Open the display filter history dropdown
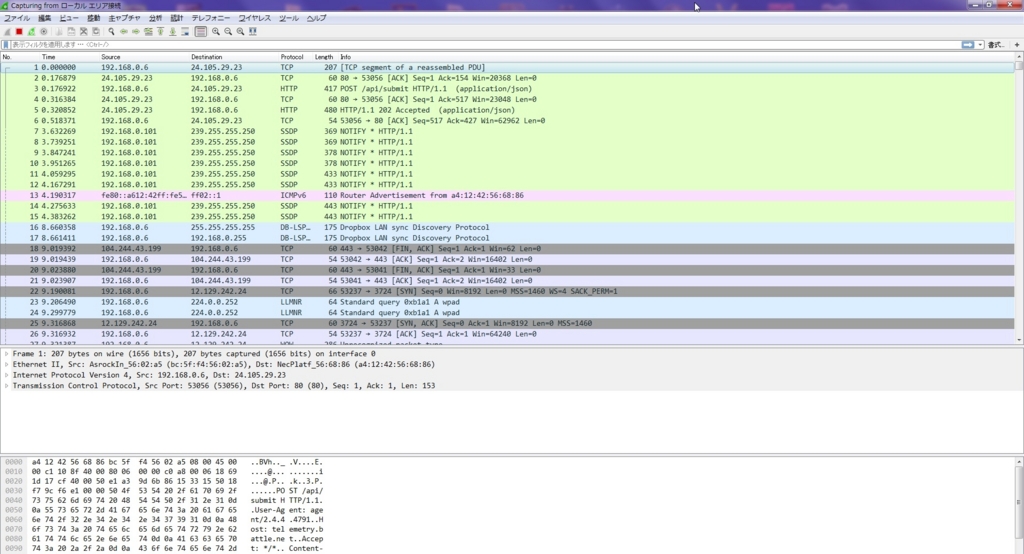Screen dimensions: 1024x554 (980, 44)
